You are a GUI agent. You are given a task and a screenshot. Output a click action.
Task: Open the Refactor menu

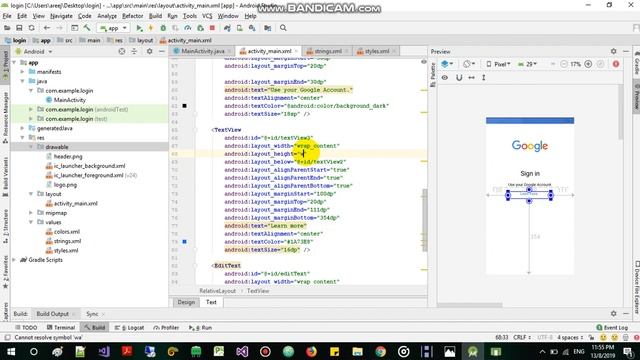point(133,16)
